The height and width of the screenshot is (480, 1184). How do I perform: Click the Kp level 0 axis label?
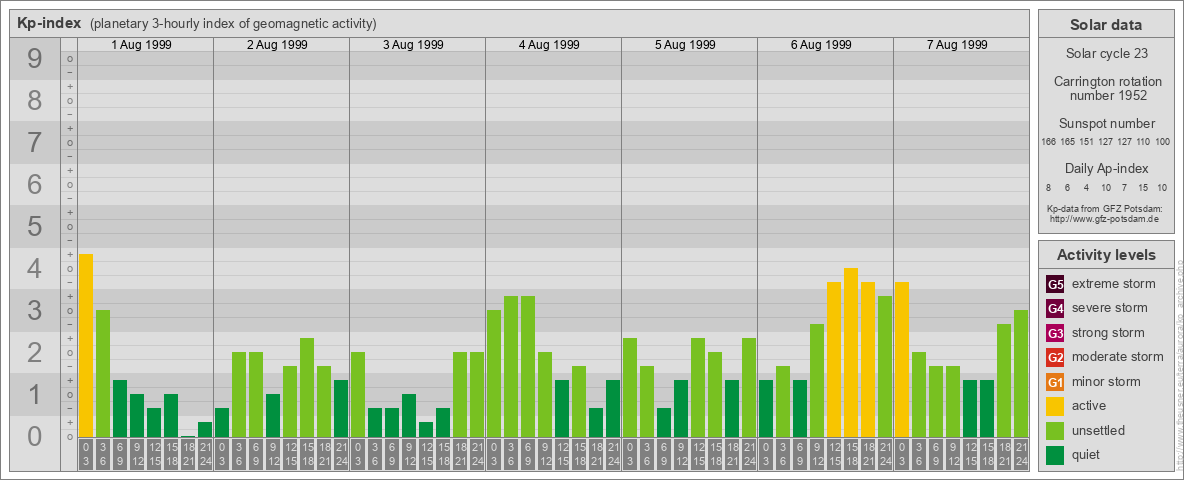(35, 436)
